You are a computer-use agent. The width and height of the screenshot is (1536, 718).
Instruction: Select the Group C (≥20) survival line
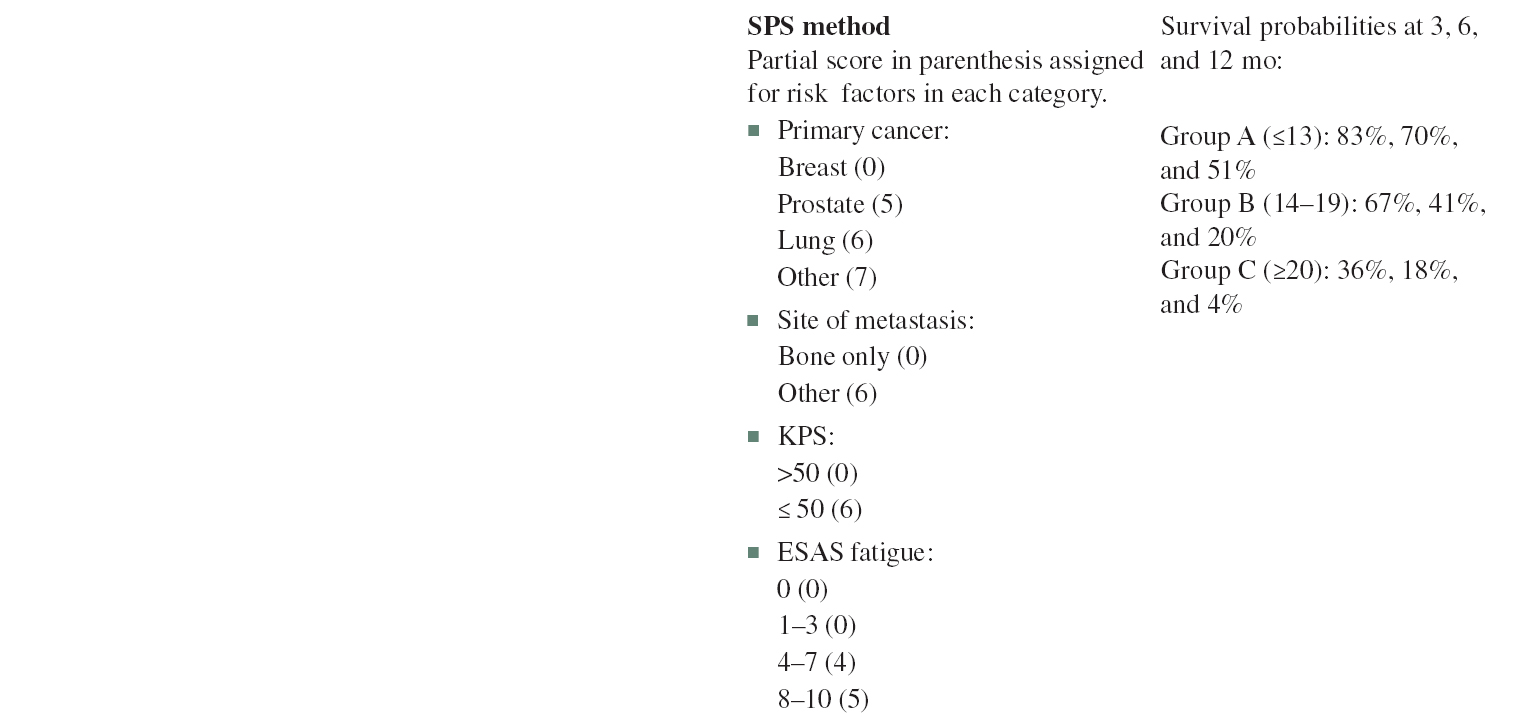click(1308, 271)
